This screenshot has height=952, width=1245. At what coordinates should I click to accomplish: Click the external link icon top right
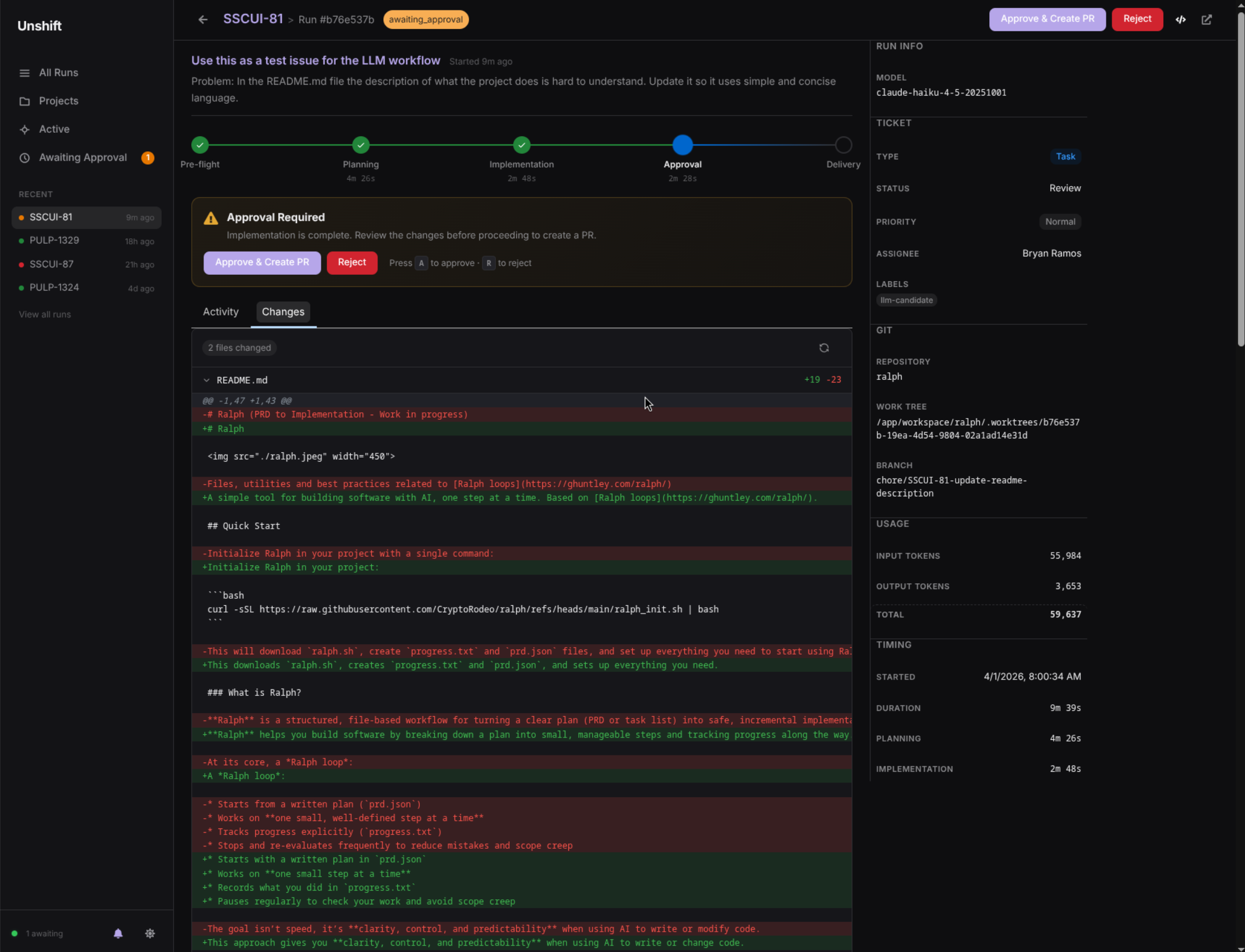pyautogui.click(x=1207, y=19)
